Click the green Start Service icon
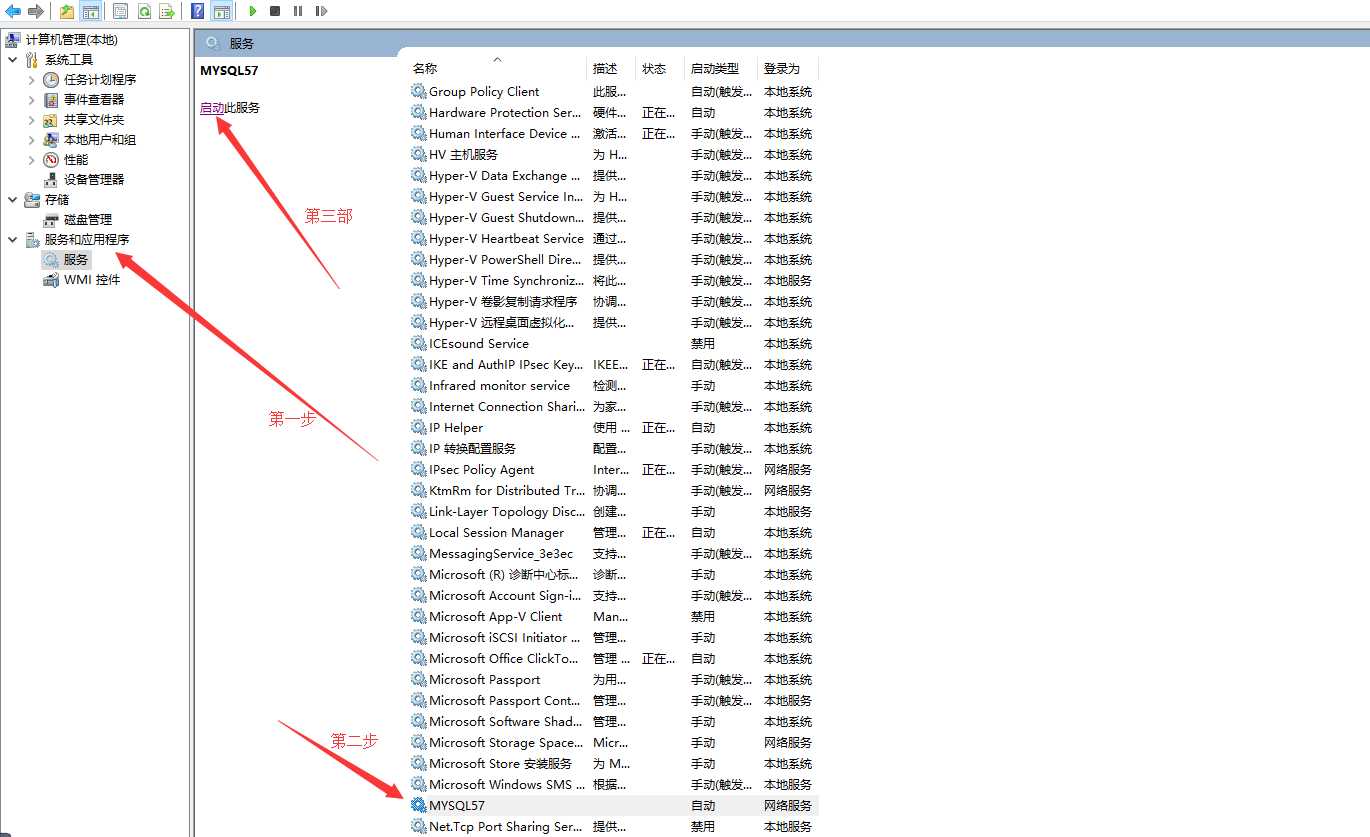The height and width of the screenshot is (837, 1370). click(253, 11)
